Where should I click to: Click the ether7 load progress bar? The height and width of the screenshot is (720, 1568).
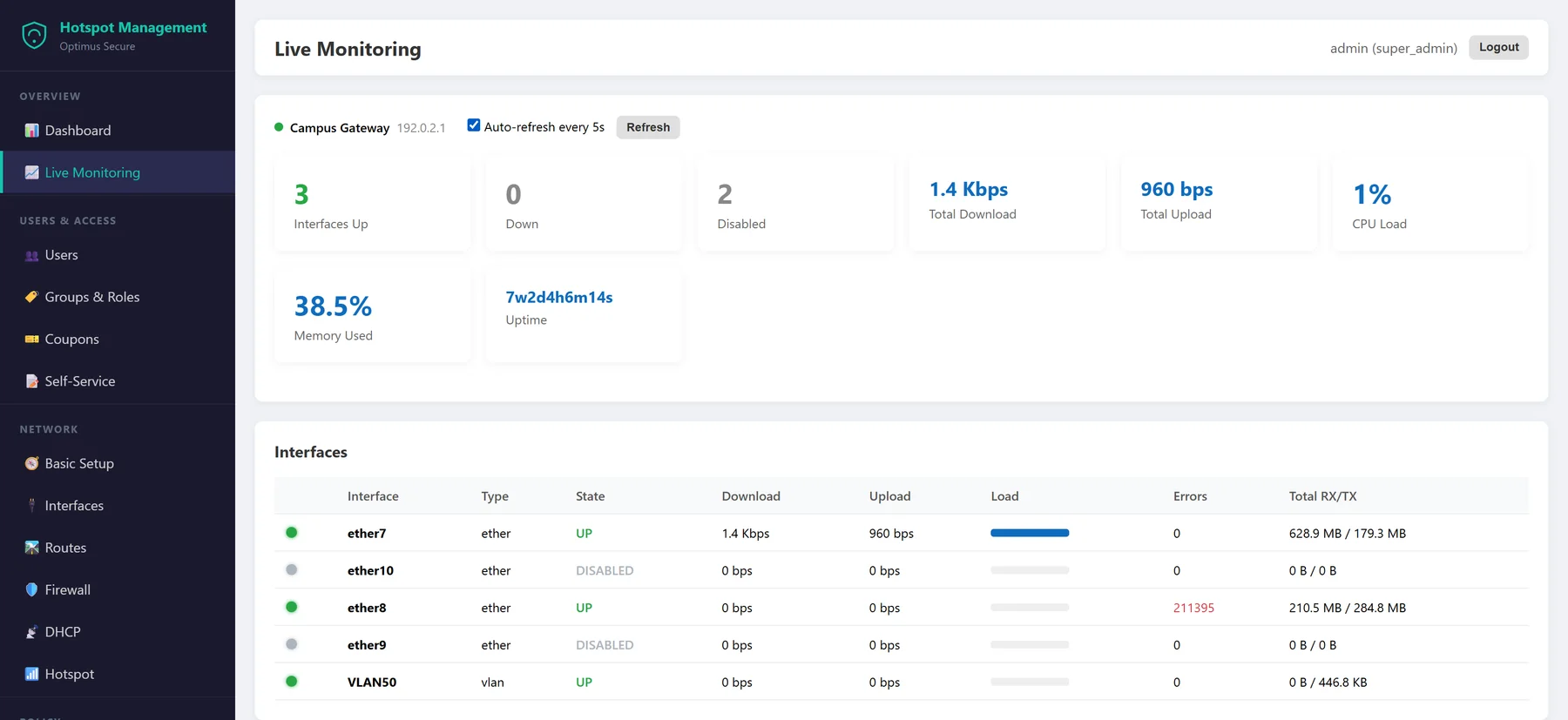(x=1030, y=533)
